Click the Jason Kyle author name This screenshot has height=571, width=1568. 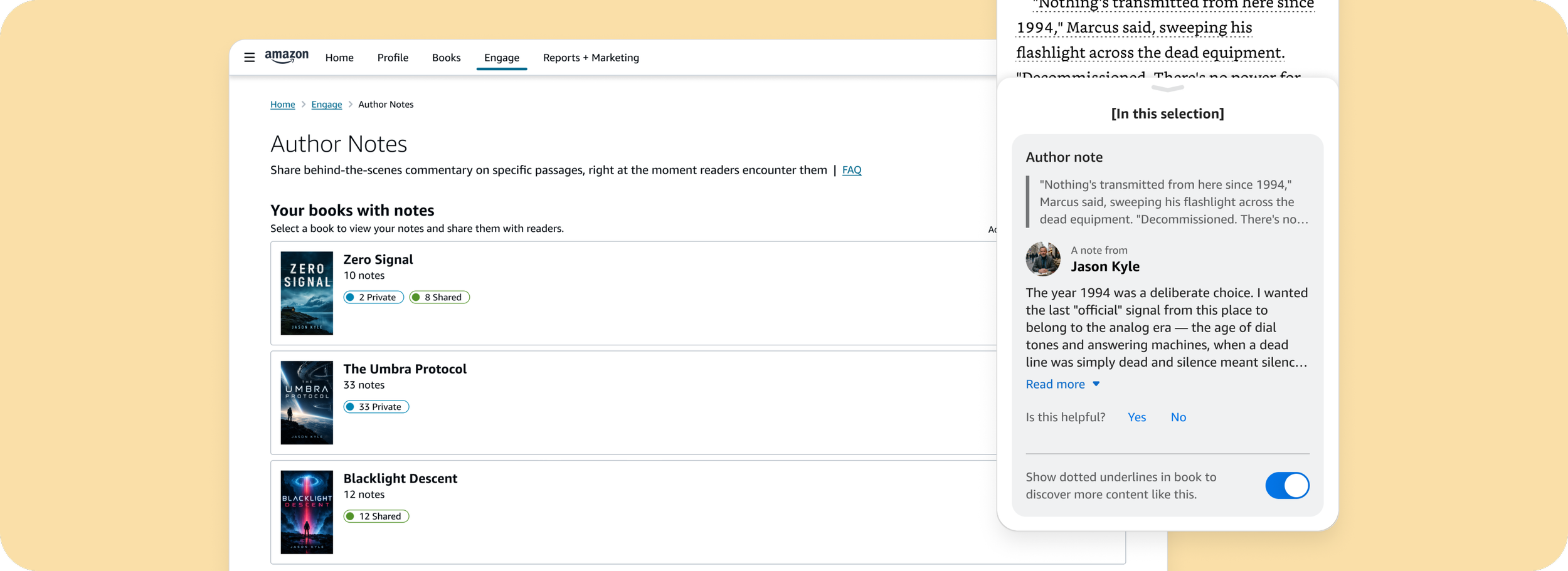1105,266
